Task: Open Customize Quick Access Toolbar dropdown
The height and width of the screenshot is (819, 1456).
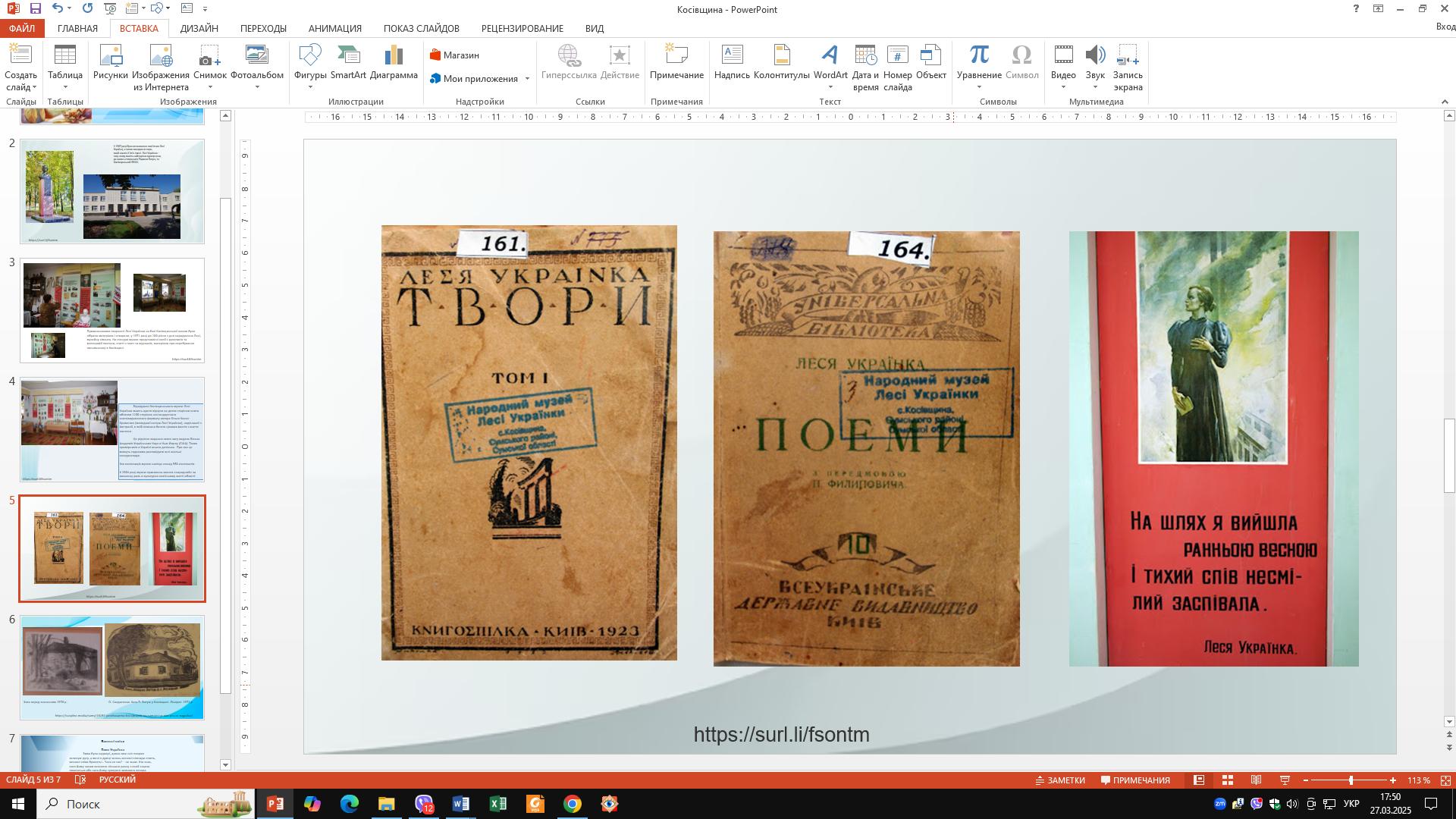Action: pyautogui.click(x=206, y=9)
